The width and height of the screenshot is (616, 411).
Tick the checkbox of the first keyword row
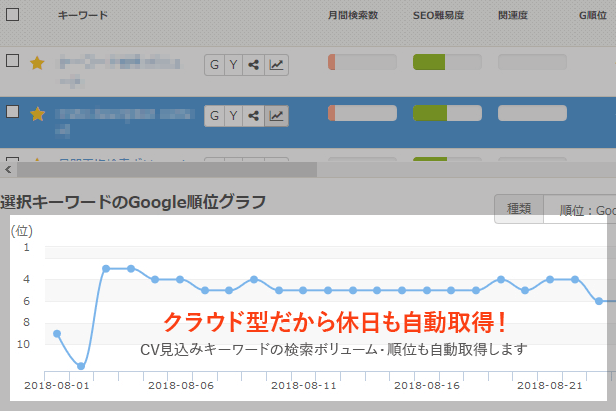[x=13, y=61]
